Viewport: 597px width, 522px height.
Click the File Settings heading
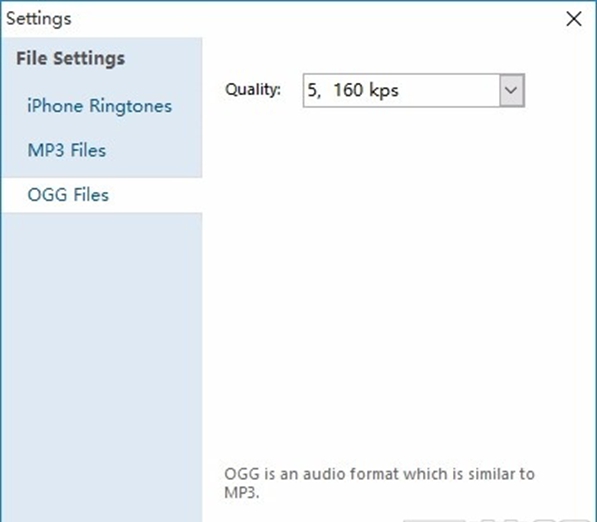[70, 58]
